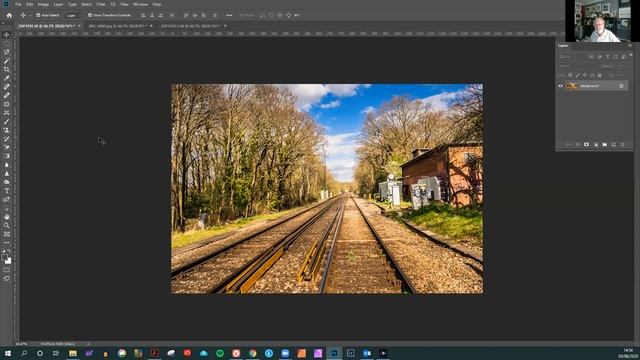Image resolution: width=640 pixels, height=360 pixels.
Task: Create a new layer in the Layers panel
Action: (x=613, y=144)
